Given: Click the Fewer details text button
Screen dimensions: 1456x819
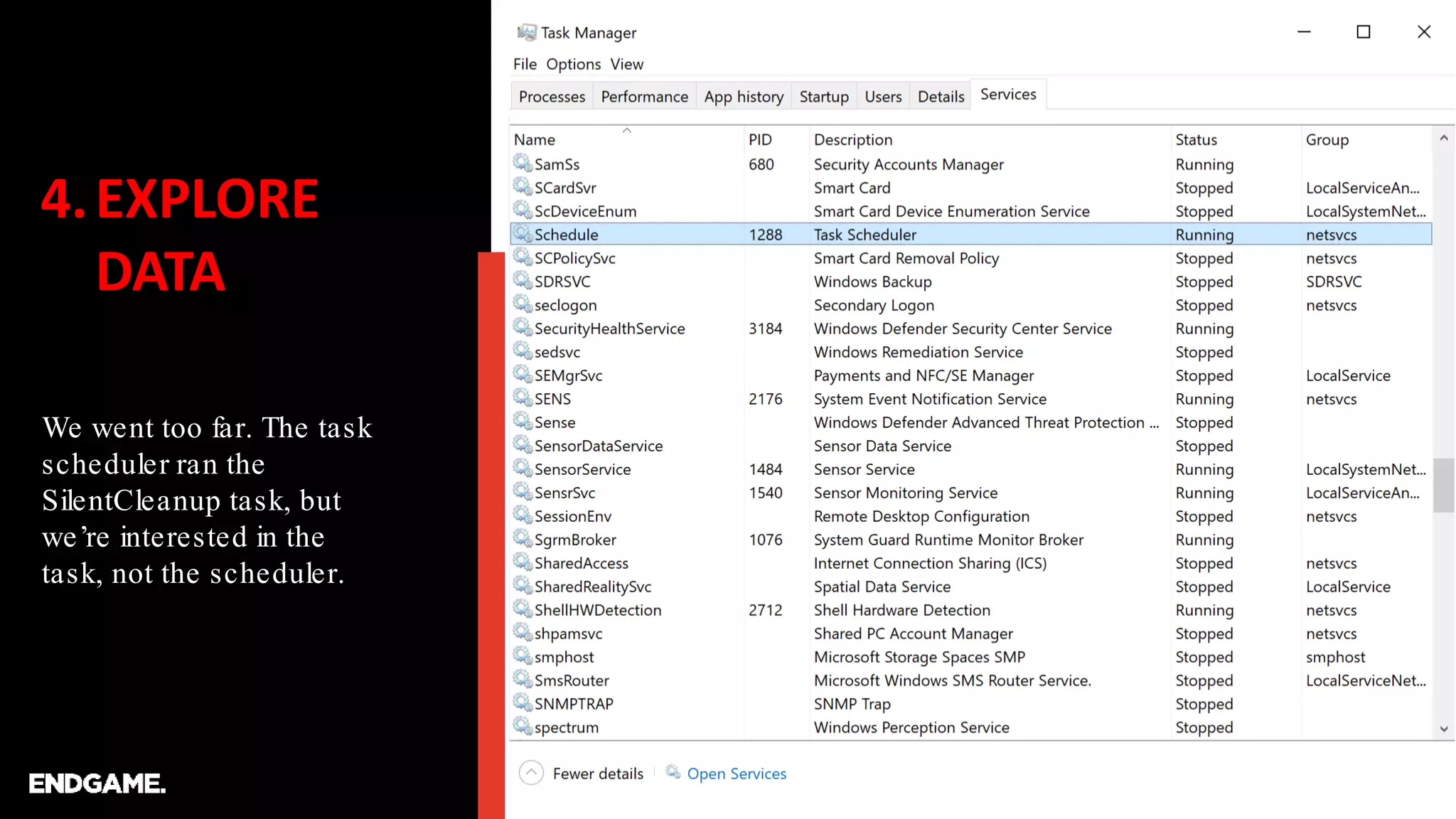Looking at the screenshot, I should point(598,773).
